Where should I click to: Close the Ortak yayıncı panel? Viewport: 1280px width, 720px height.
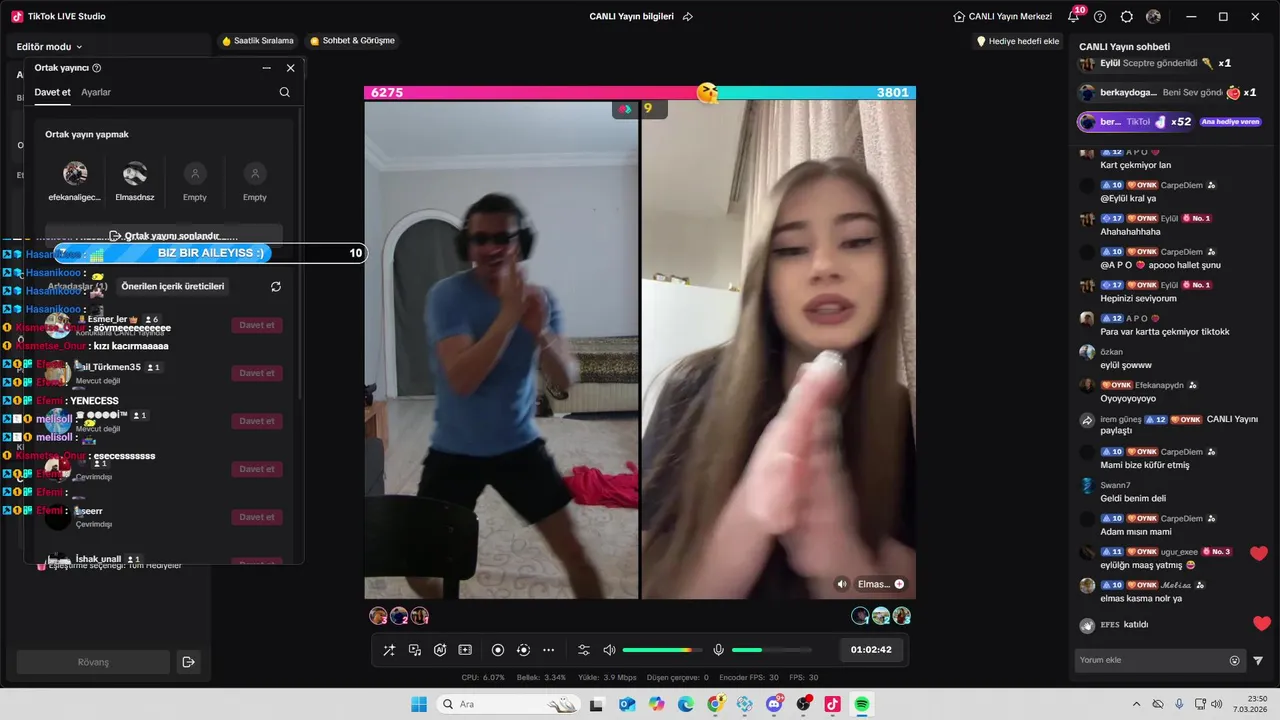tap(291, 68)
